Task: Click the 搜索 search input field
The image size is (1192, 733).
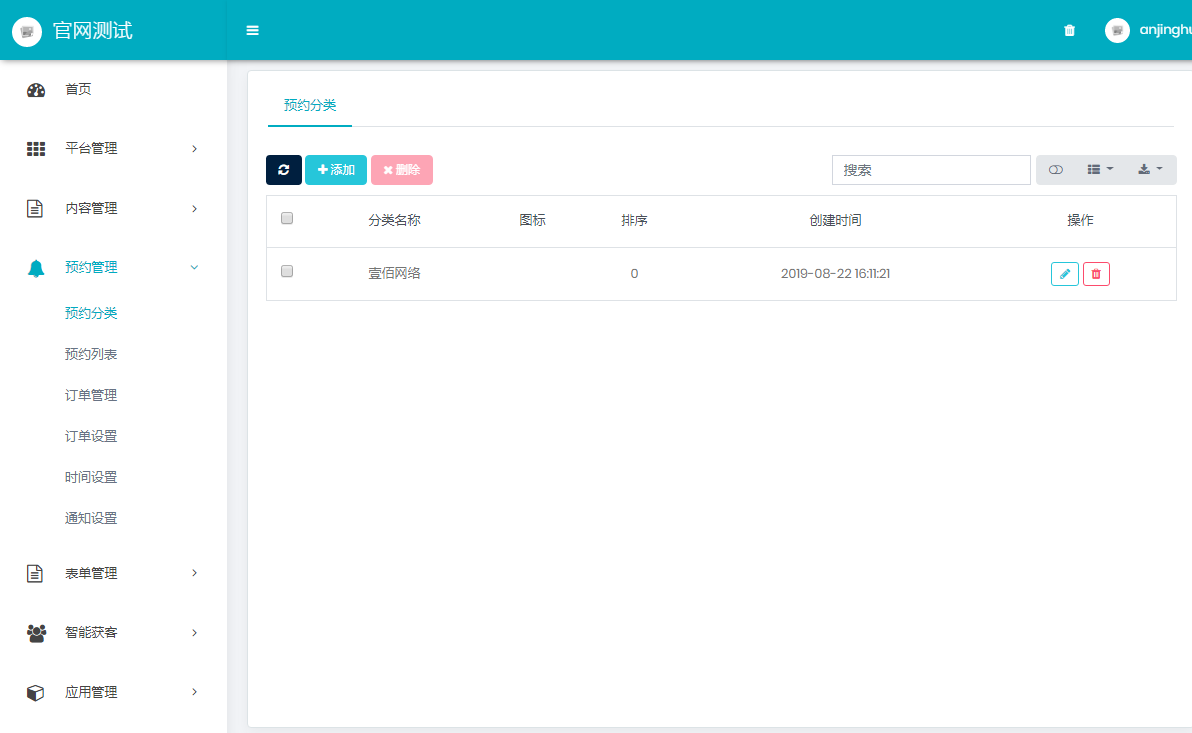Action: 931,170
